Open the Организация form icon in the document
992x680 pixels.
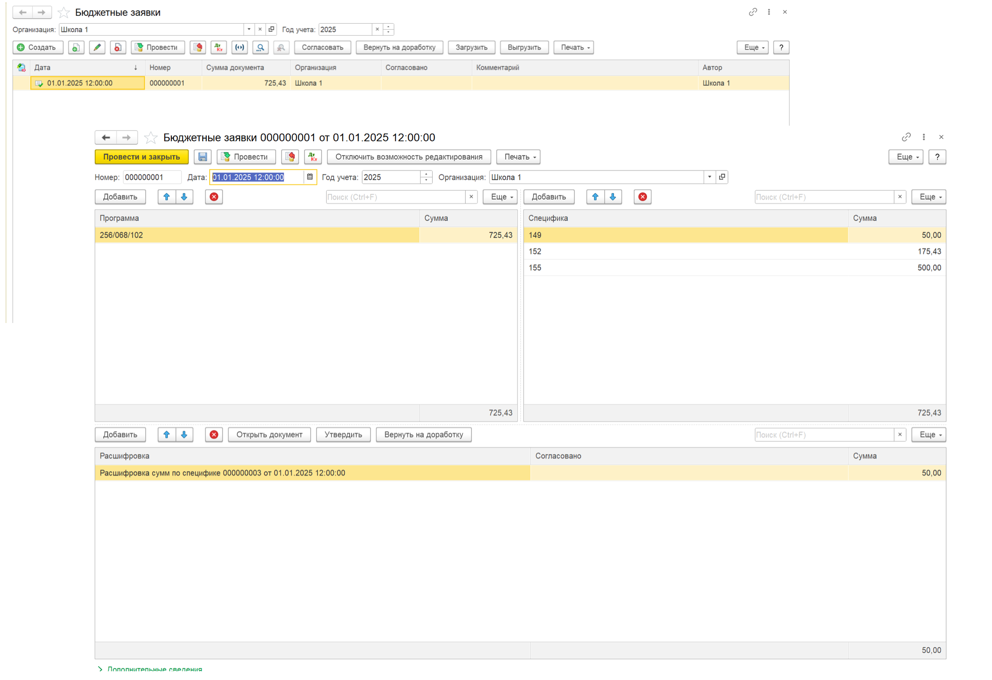[x=722, y=177]
